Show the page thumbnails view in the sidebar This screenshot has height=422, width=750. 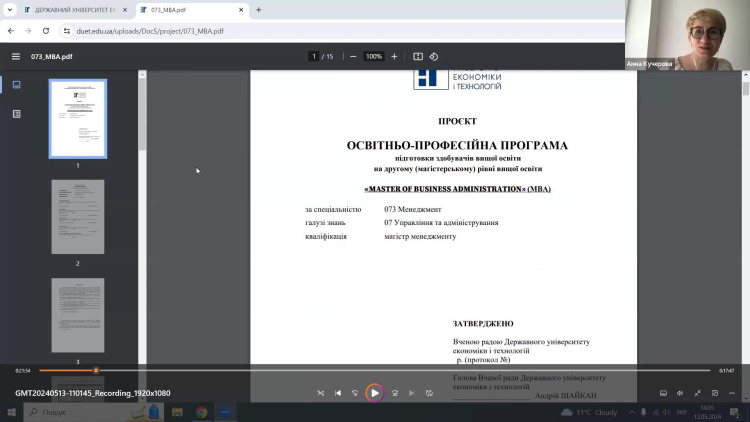(x=16, y=85)
